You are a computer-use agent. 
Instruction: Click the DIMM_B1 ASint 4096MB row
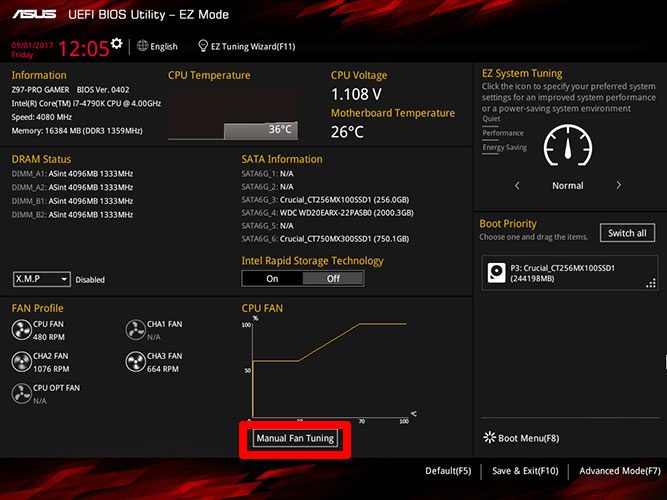point(72,201)
